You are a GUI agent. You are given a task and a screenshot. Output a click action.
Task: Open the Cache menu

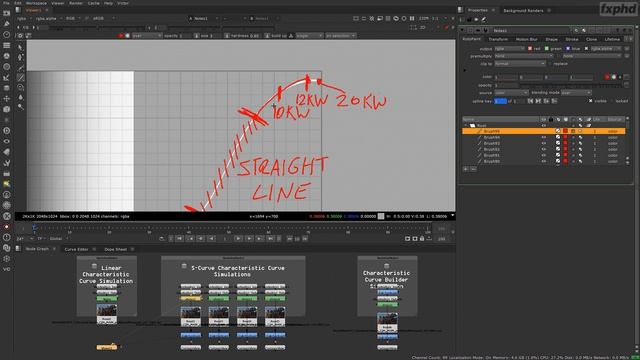[93, 3]
